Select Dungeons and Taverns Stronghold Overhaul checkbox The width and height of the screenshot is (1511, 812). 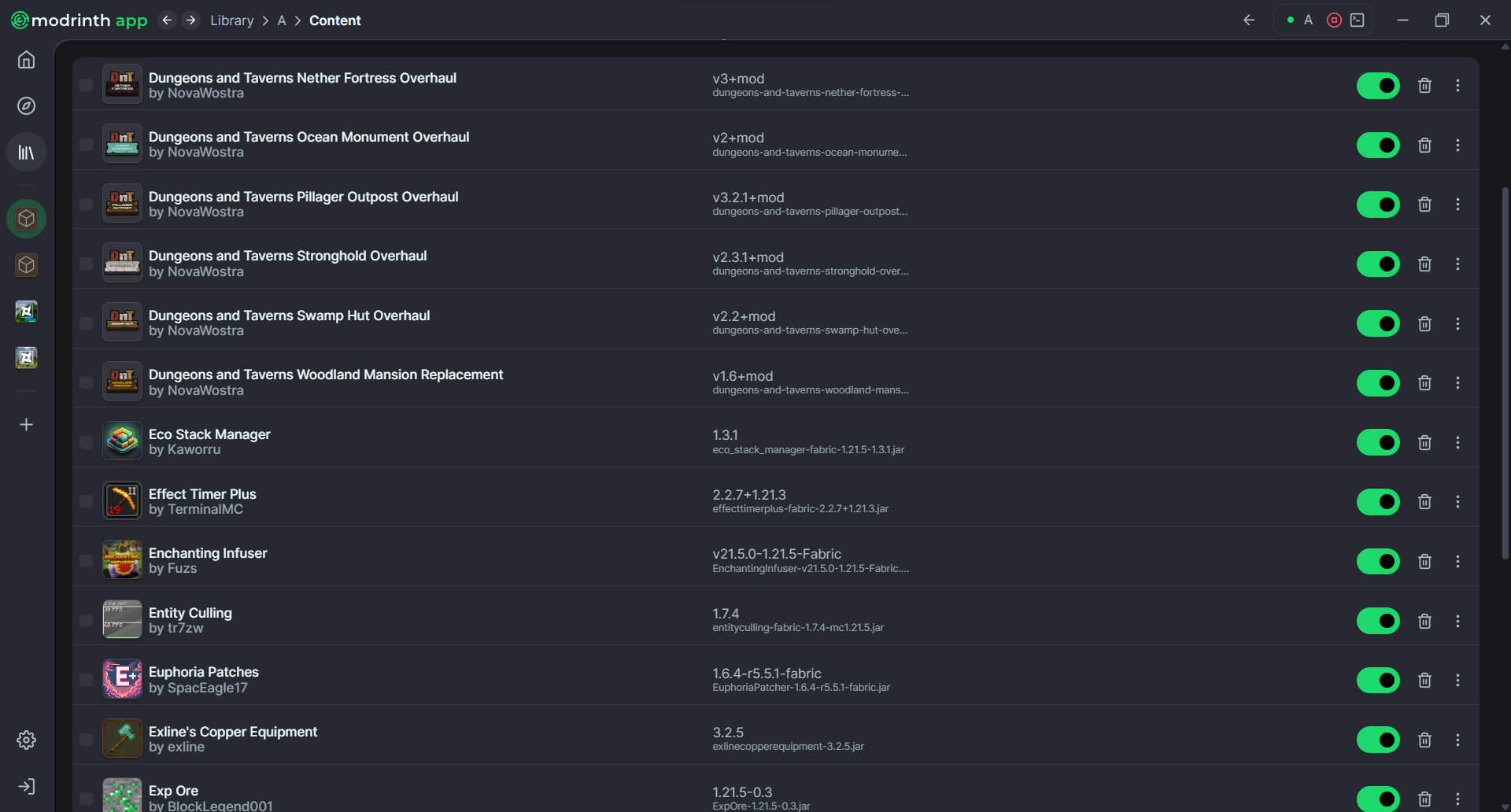coord(86,264)
